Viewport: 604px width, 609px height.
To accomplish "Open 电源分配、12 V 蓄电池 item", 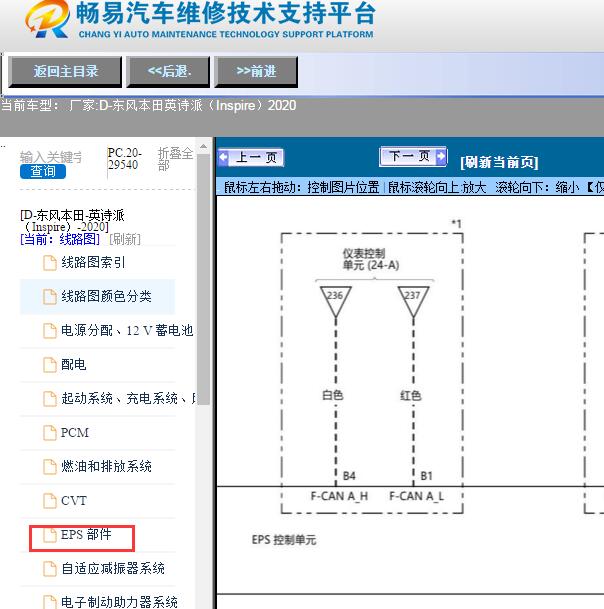I will coord(127,331).
